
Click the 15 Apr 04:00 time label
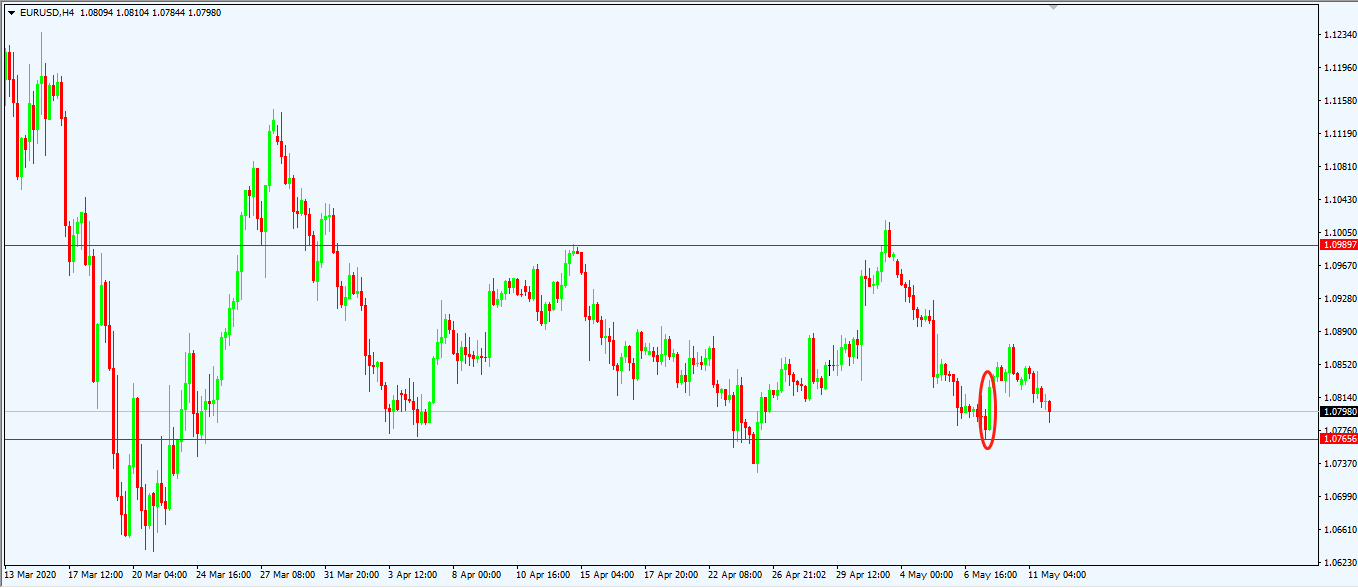607,575
